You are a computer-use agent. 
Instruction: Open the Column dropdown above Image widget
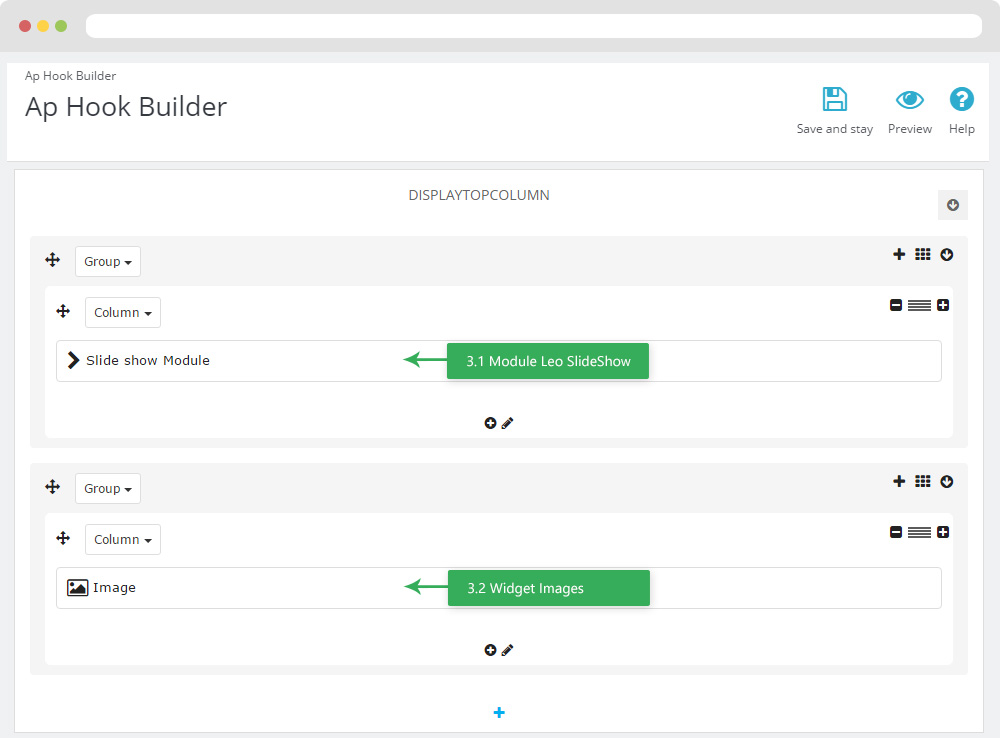pyautogui.click(x=123, y=540)
